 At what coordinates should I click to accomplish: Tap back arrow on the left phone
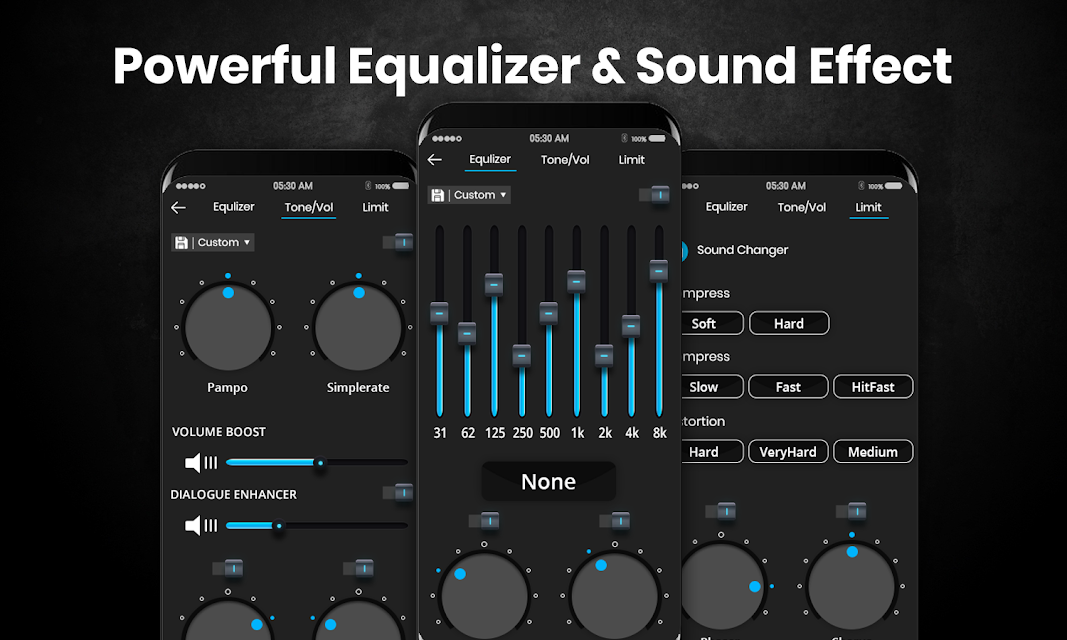(178, 207)
